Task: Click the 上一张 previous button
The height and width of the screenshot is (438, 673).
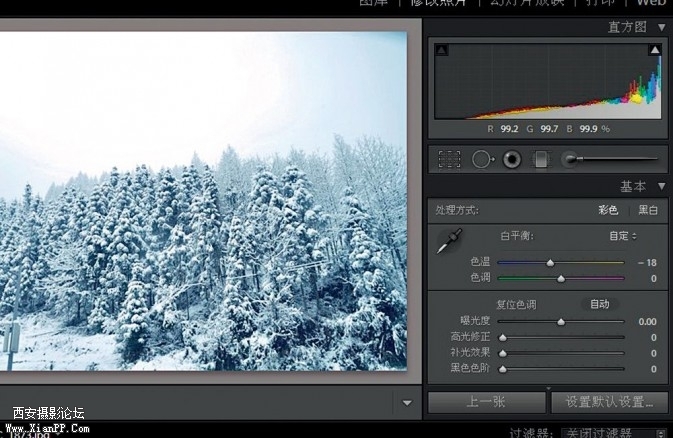Action: 486,402
